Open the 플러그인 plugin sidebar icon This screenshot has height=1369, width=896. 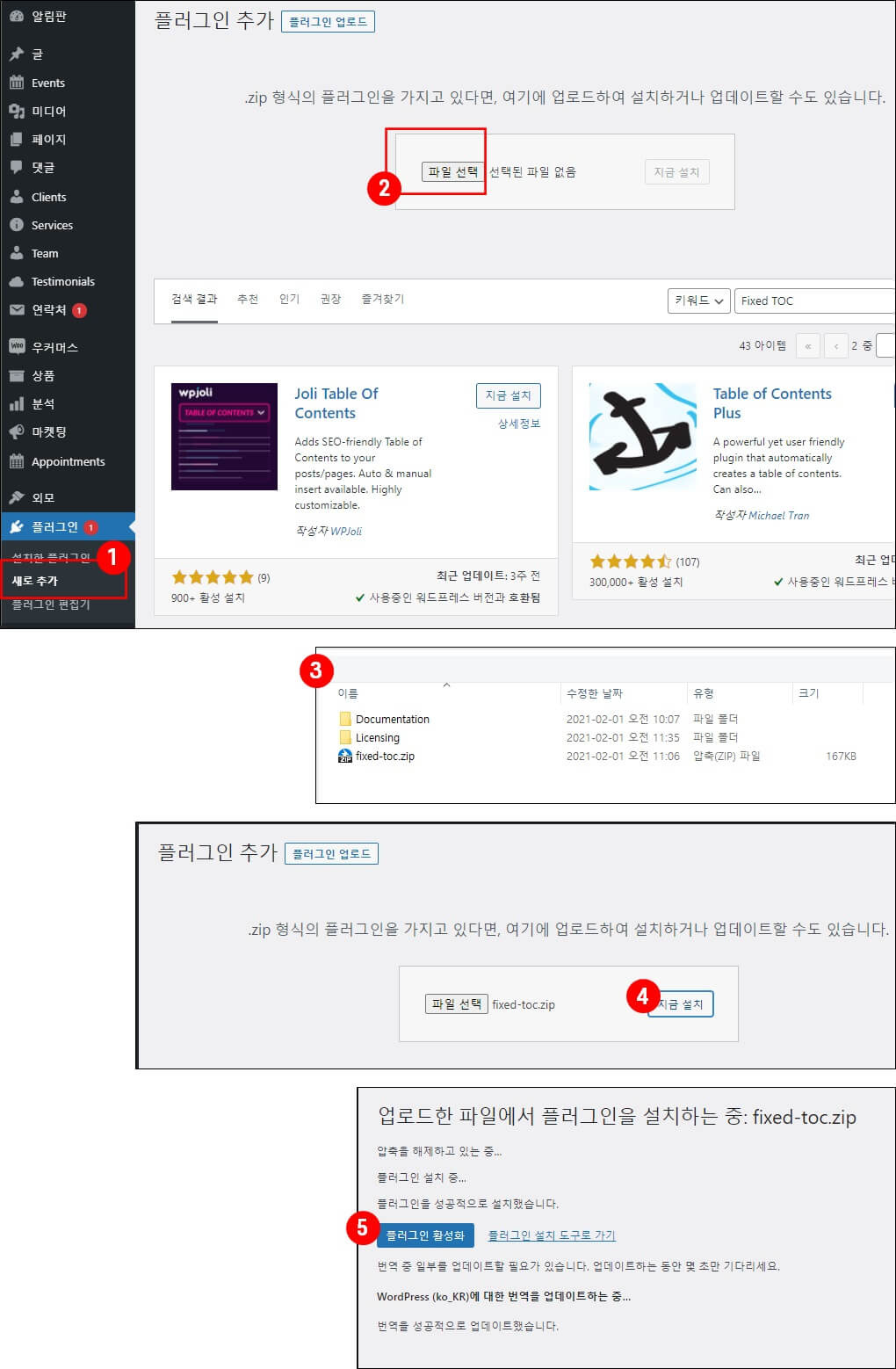click(x=18, y=526)
